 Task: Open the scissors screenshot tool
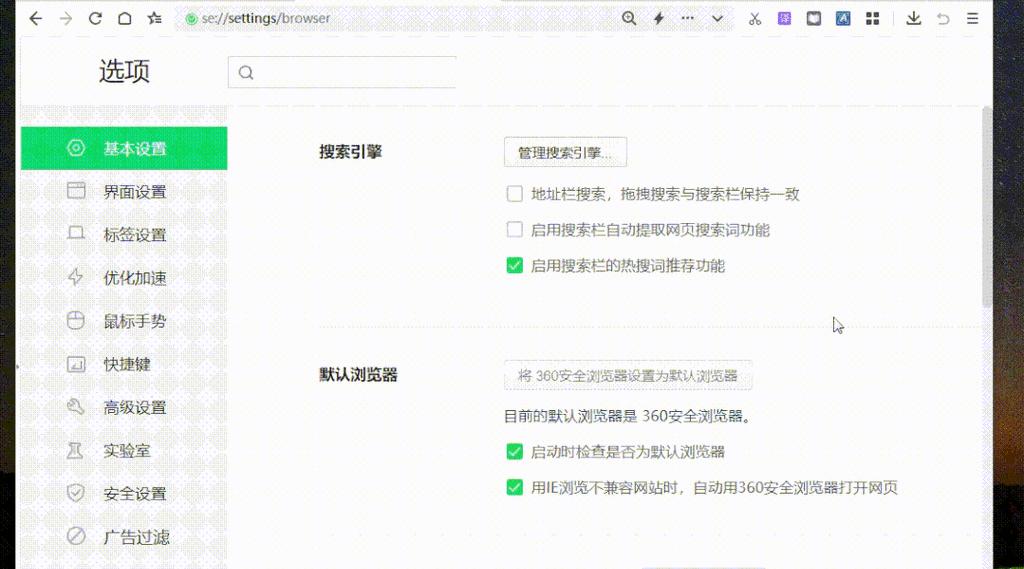click(755, 19)
